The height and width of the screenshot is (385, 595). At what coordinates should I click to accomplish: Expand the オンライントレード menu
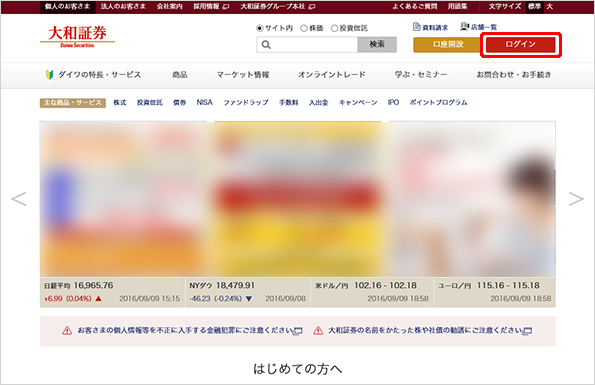tap(332, 75)
